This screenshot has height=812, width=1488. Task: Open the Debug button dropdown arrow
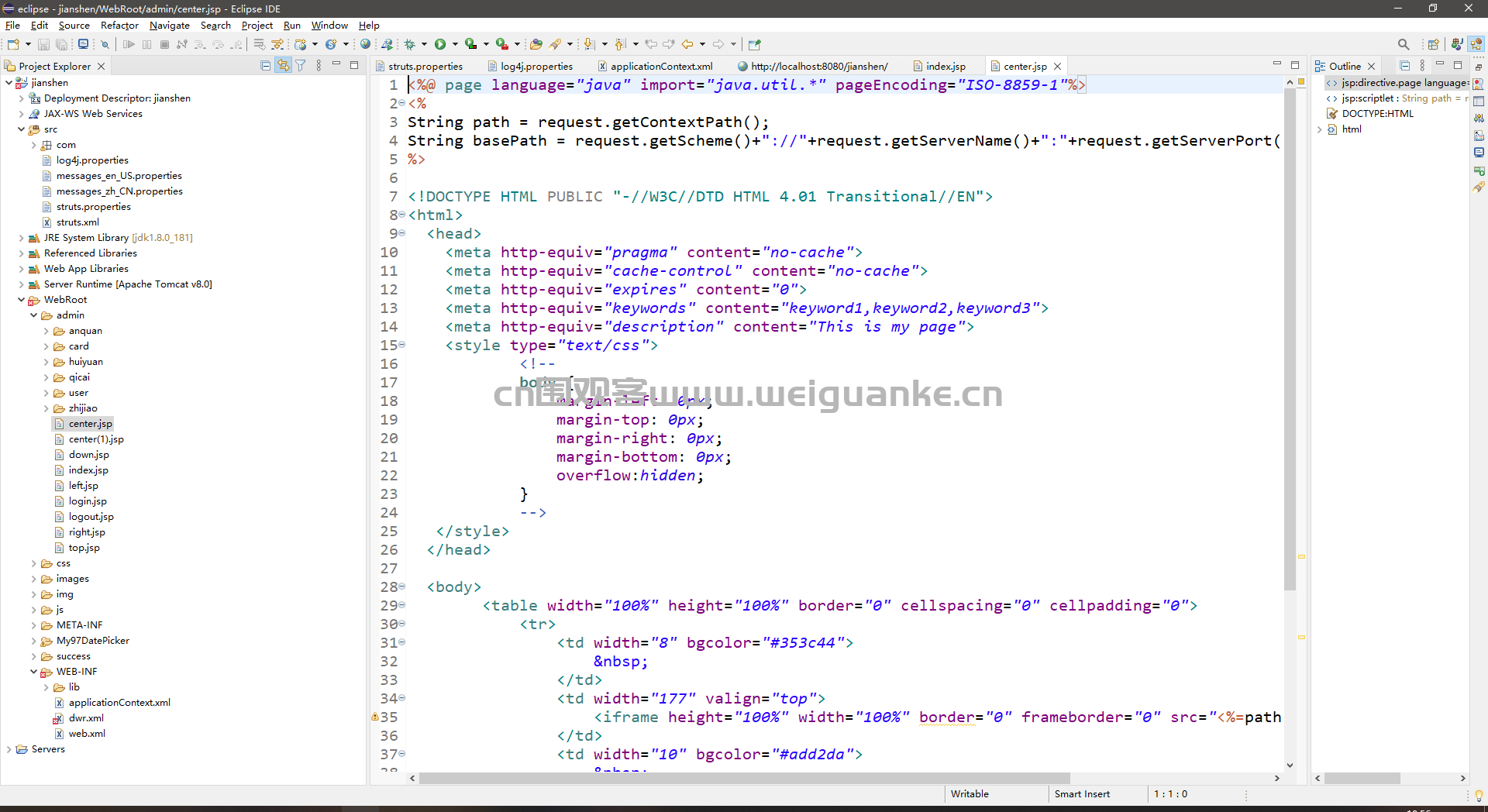[424, 44]
